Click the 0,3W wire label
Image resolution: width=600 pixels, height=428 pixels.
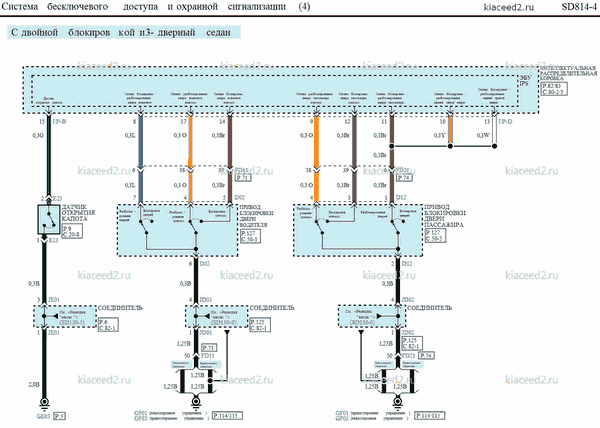483,135
